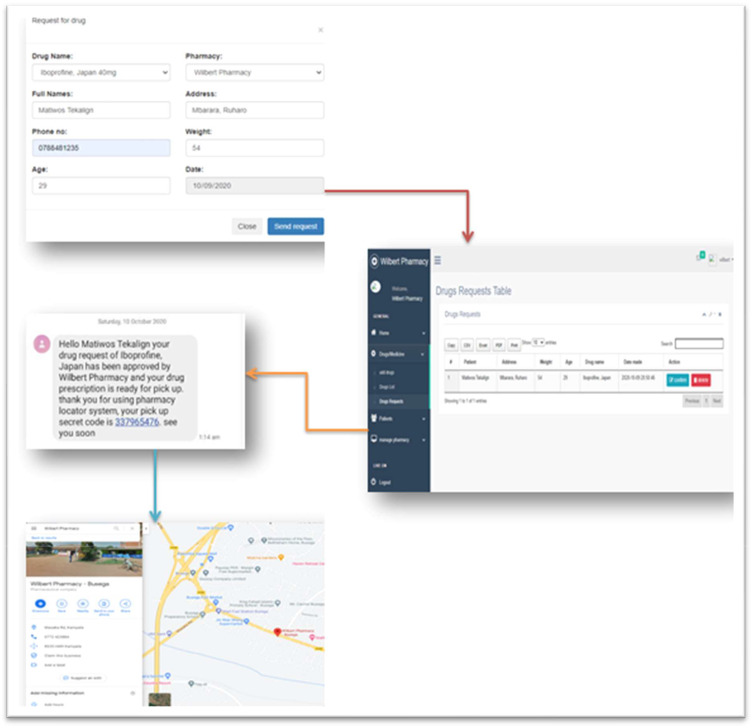Click the Add a label row
The height and width of the screenshot is (728, 753).
84,665
